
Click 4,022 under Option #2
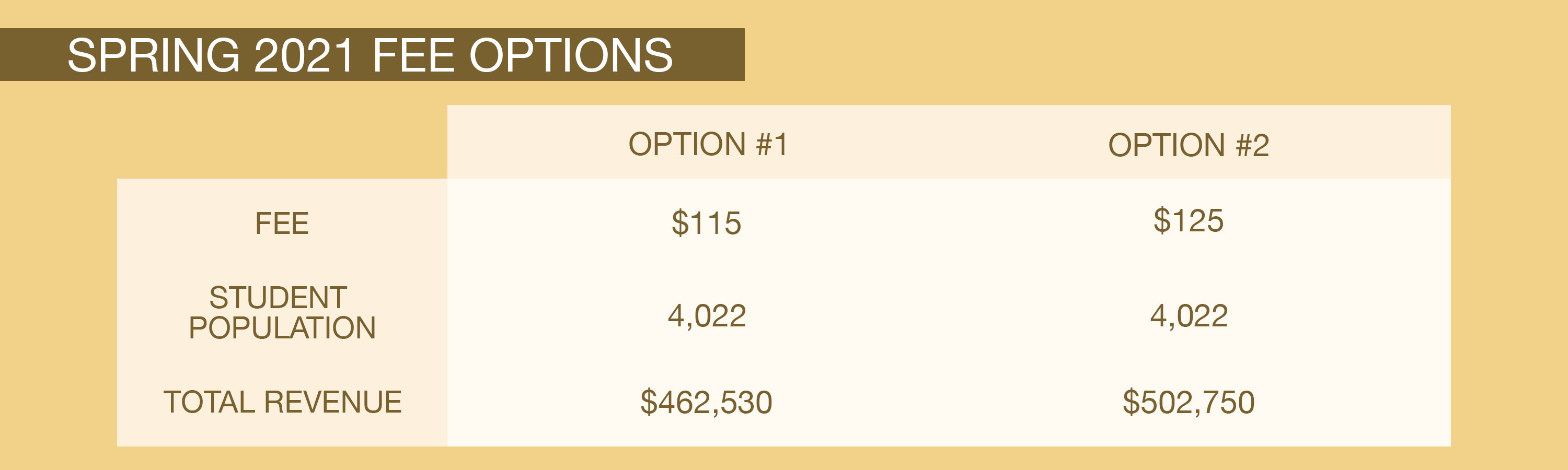point(1189,316)
